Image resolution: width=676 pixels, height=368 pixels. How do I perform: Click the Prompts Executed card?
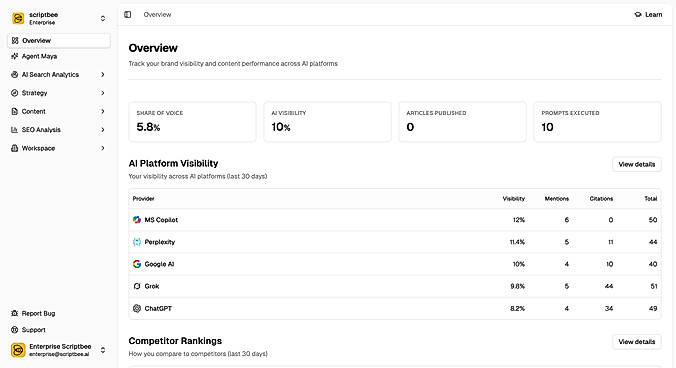point(598,122)
